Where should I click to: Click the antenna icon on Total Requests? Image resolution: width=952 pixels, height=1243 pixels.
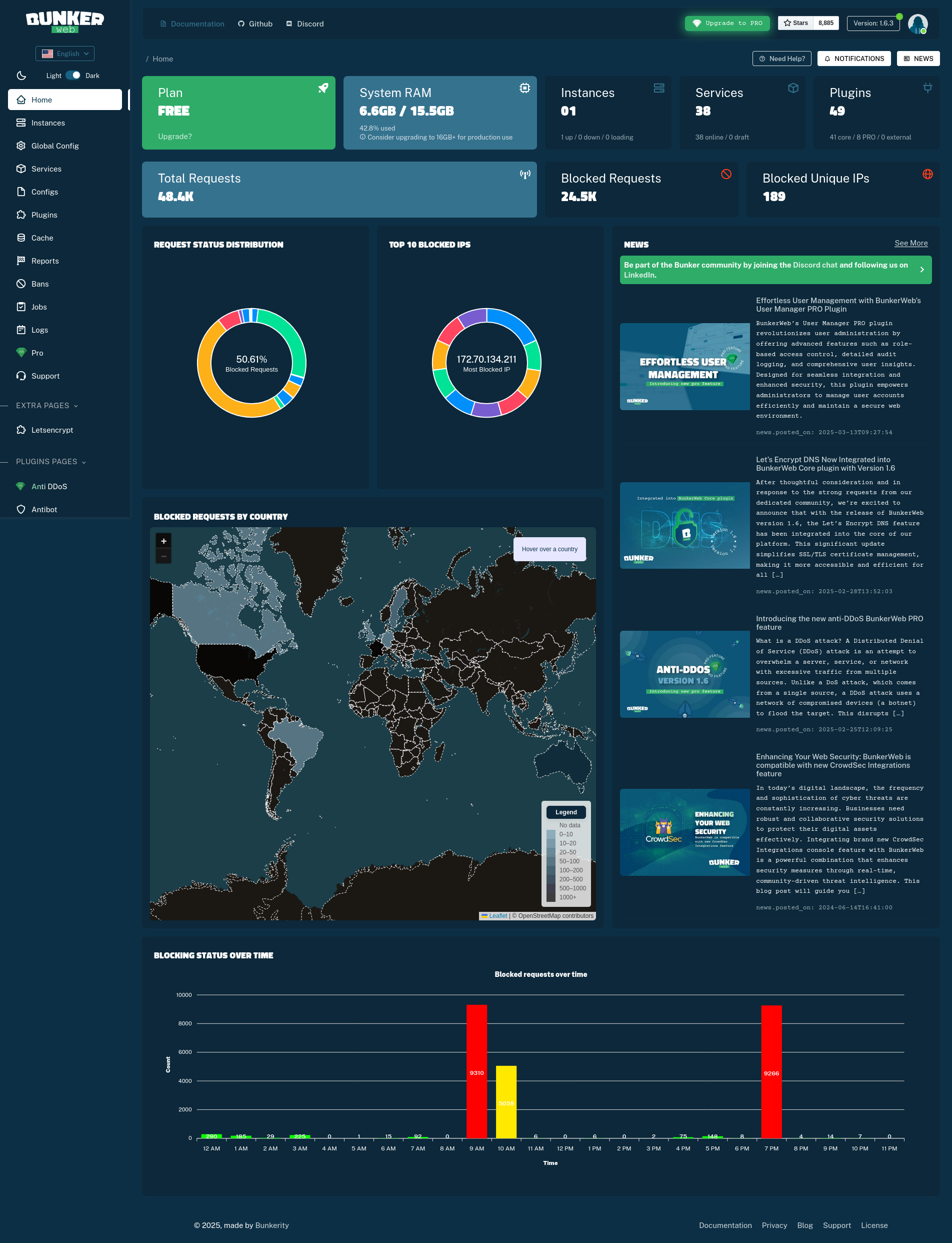[525, 174]
